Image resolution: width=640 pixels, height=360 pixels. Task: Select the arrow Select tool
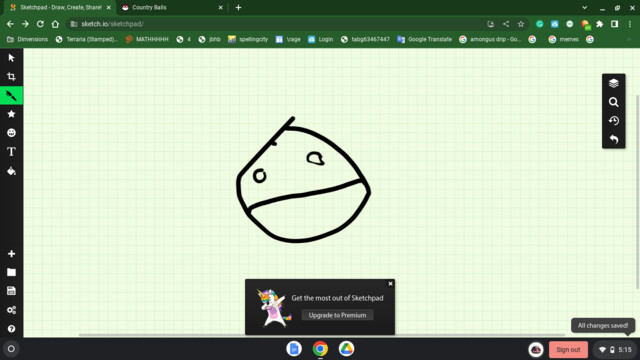coord(11,58)
